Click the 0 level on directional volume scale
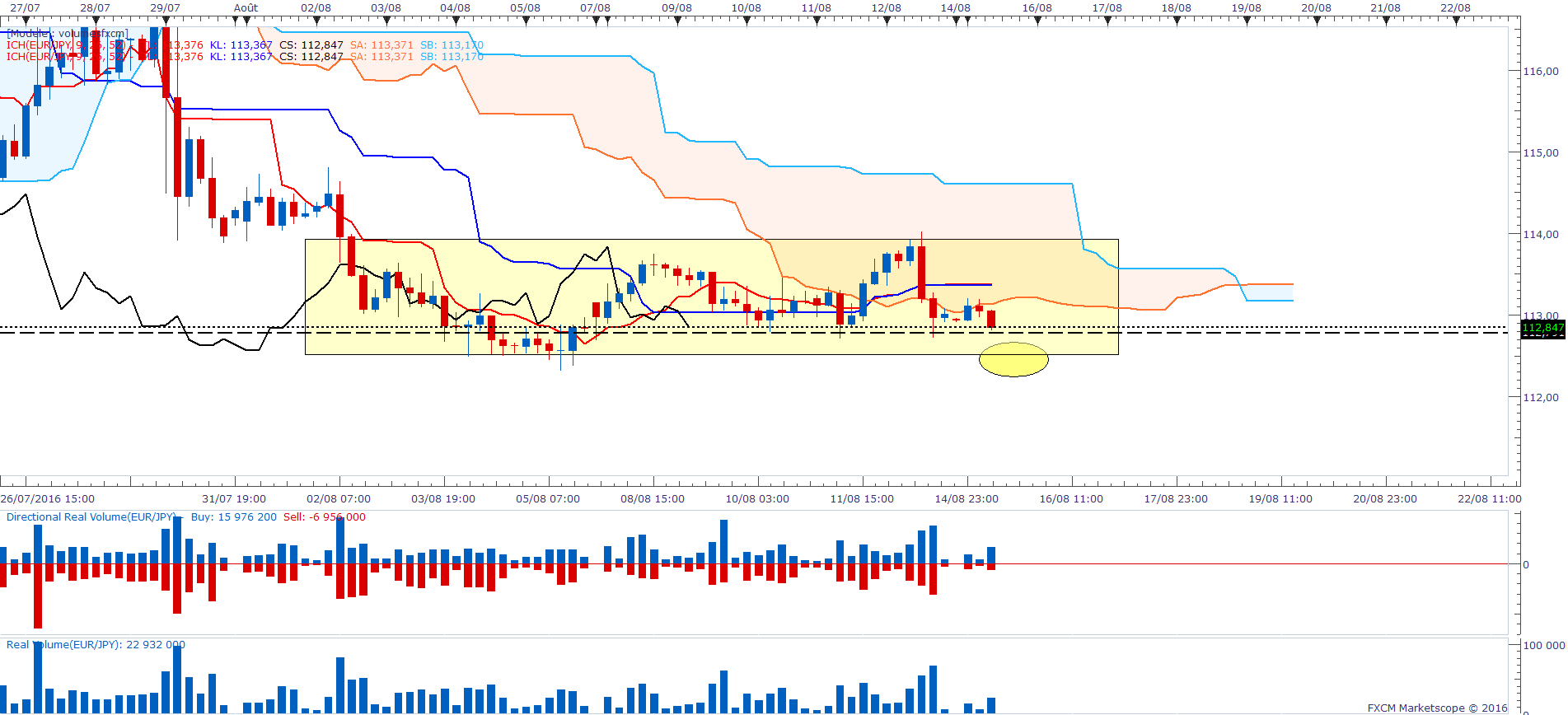 tap(1526, 565)
